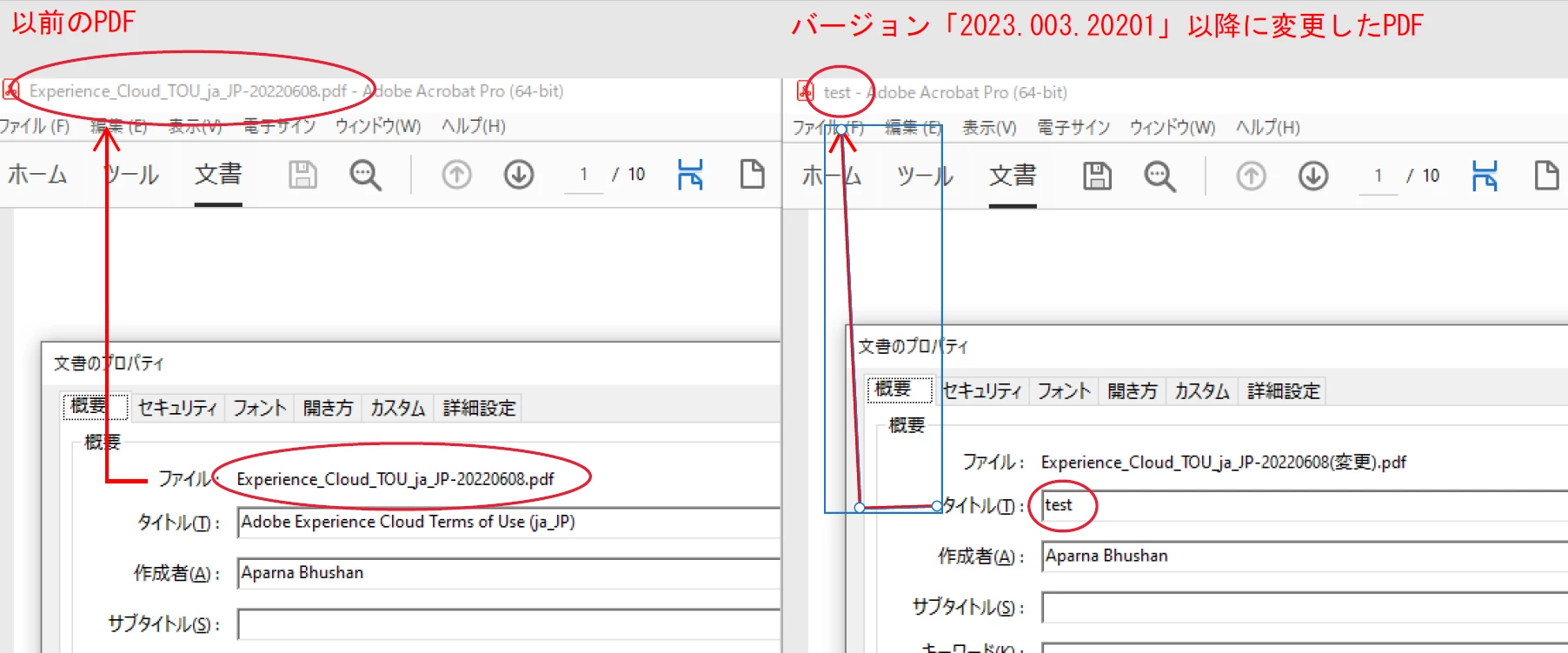Open 表示 menu in right window
This screenshot has height=653, width=1568.
coord(989,128)
